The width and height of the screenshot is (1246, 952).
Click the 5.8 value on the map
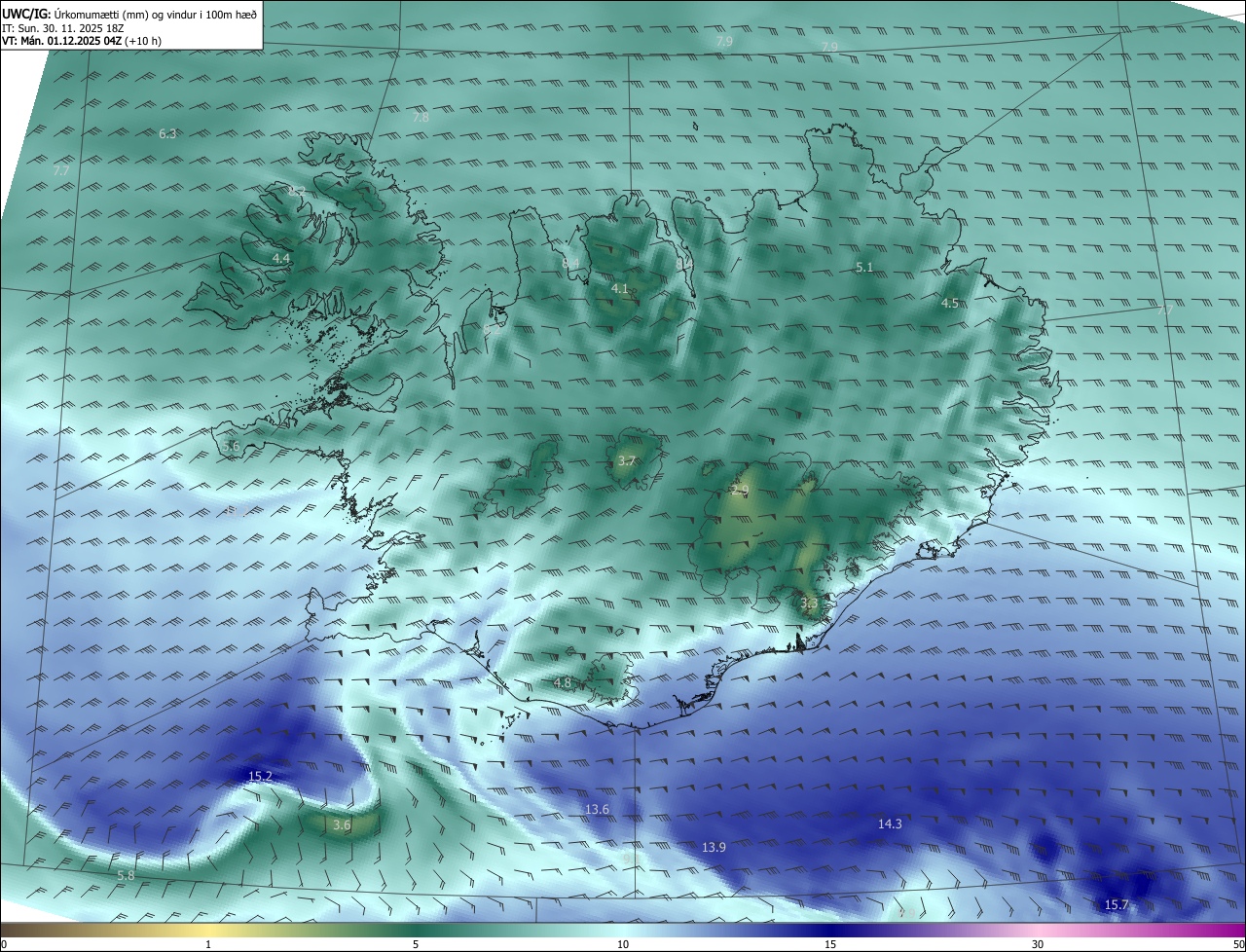pos(126,876)
